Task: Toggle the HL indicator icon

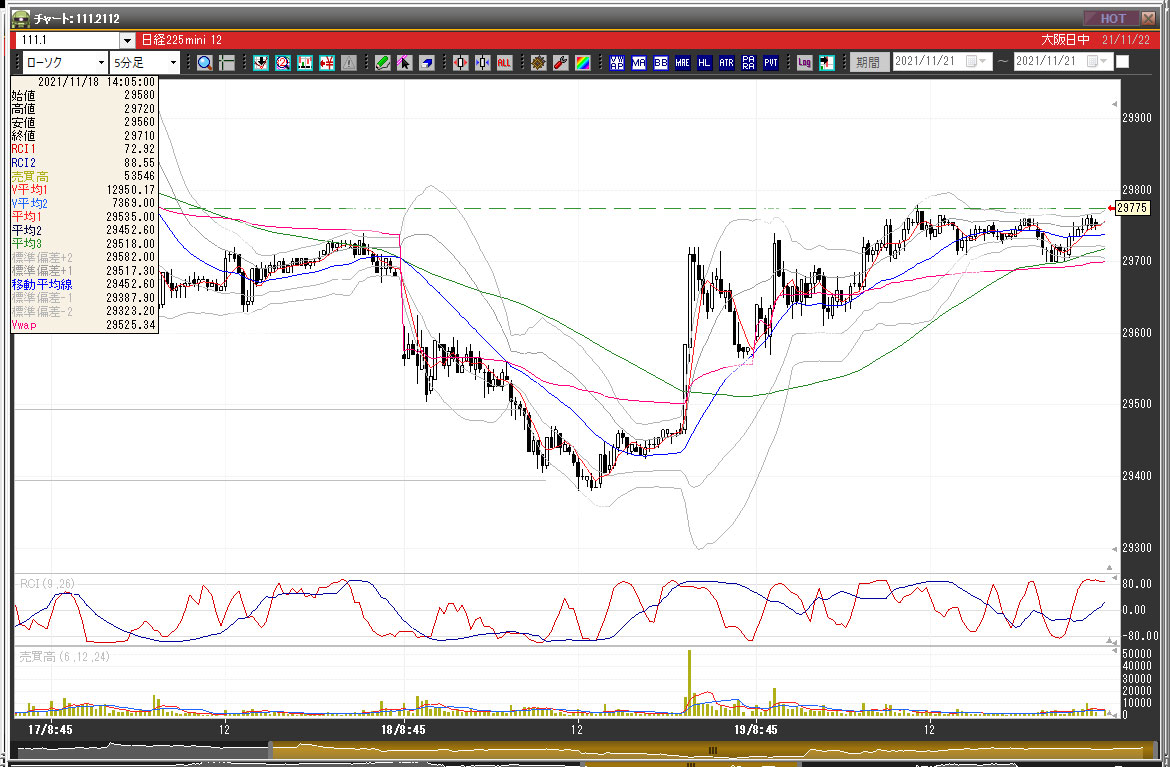Action: click(704, 63)
